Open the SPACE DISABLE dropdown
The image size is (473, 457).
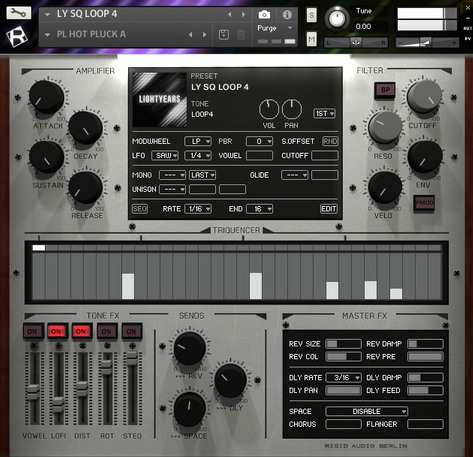(367, 411)
